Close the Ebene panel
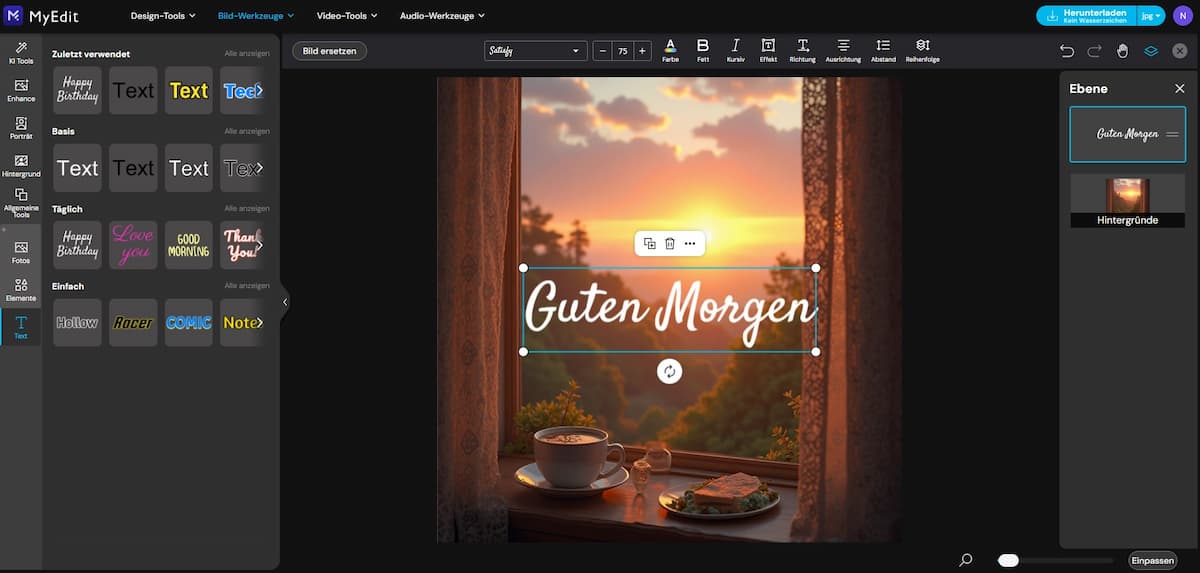The image size is (1200, 573). [1179, 89]
